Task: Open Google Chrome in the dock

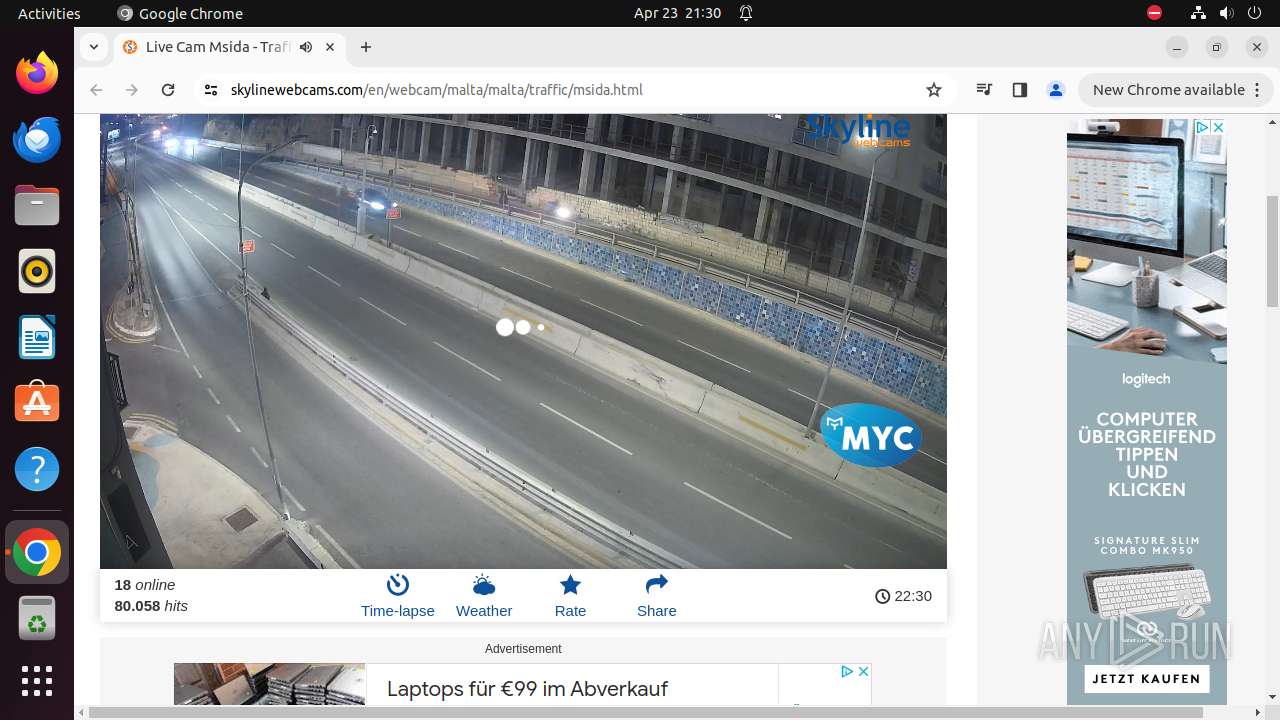Action: 37,553
